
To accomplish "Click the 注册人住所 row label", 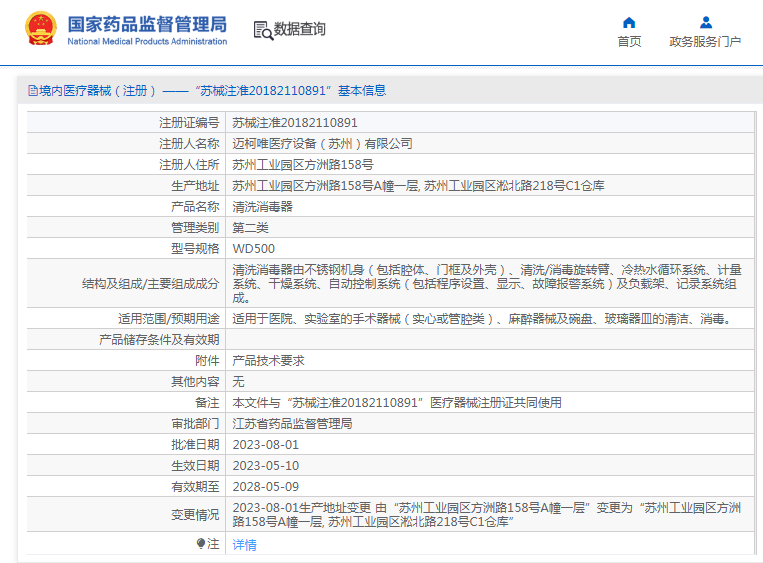I will pyautogui.click(x=189, y=164).
